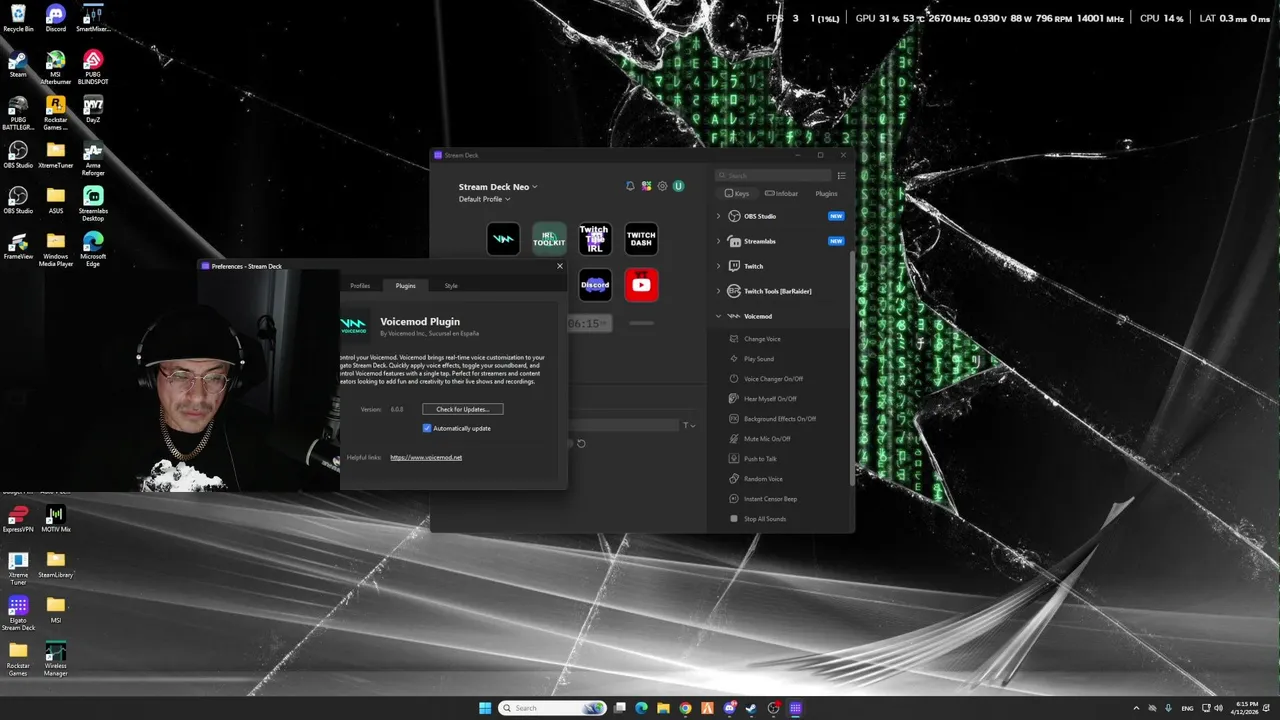Open the MOTIV Mix desktop shortcut
Image resolution: width=1280 pixels, height=720 pixels.
click(56, 519)
